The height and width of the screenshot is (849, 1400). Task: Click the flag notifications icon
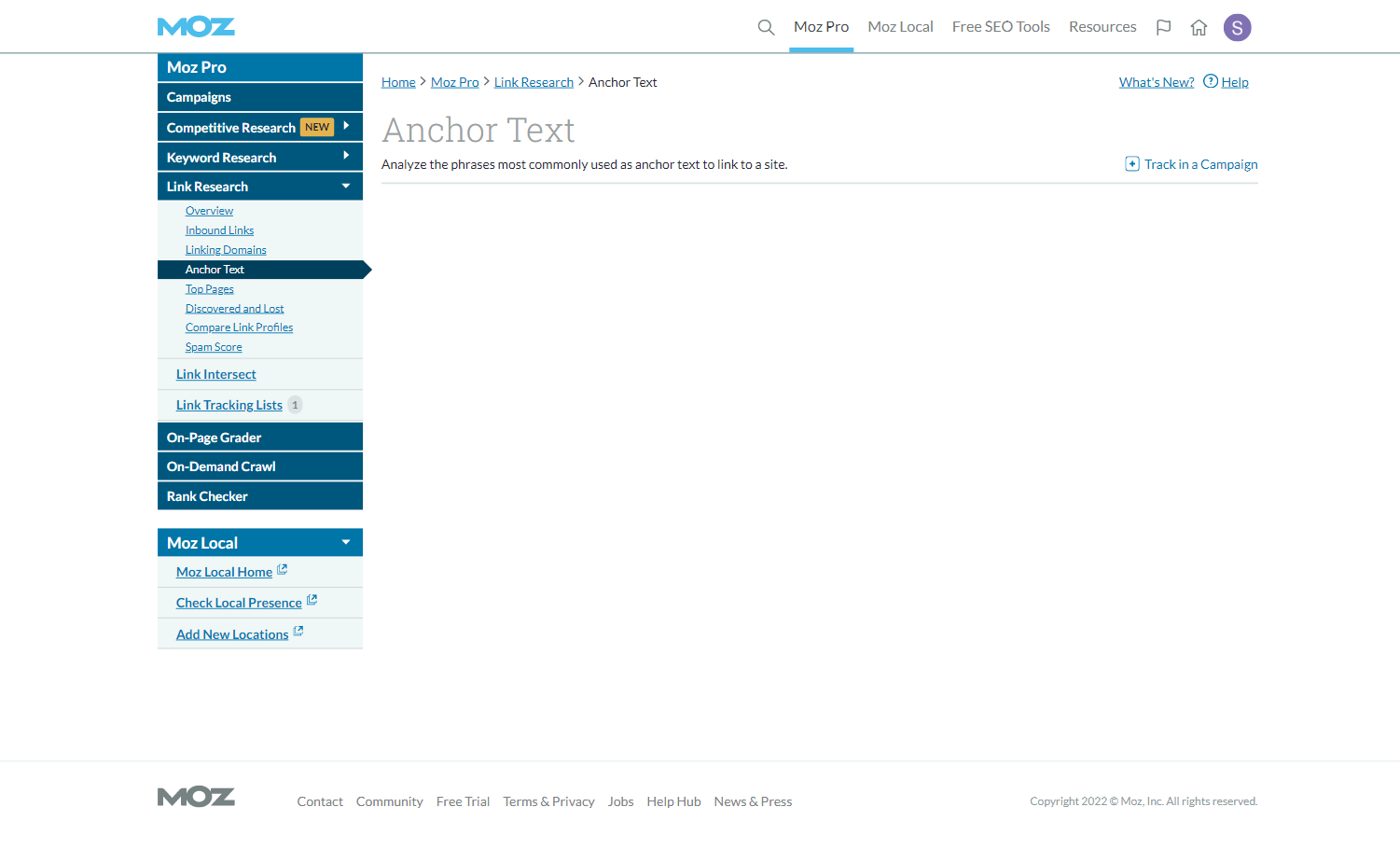[x=1163, y=27]
